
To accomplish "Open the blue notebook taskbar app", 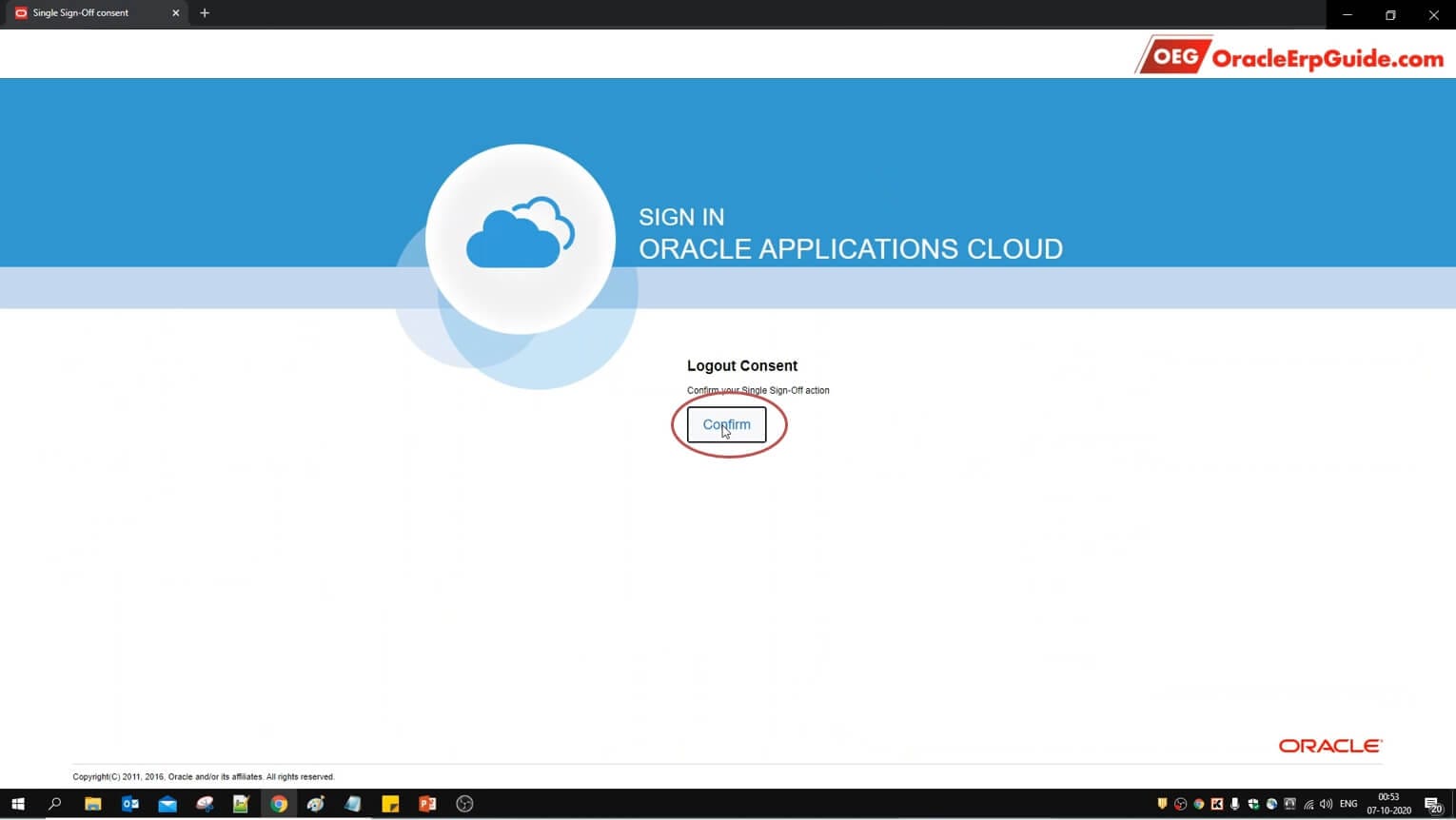I will click(353, 804).
